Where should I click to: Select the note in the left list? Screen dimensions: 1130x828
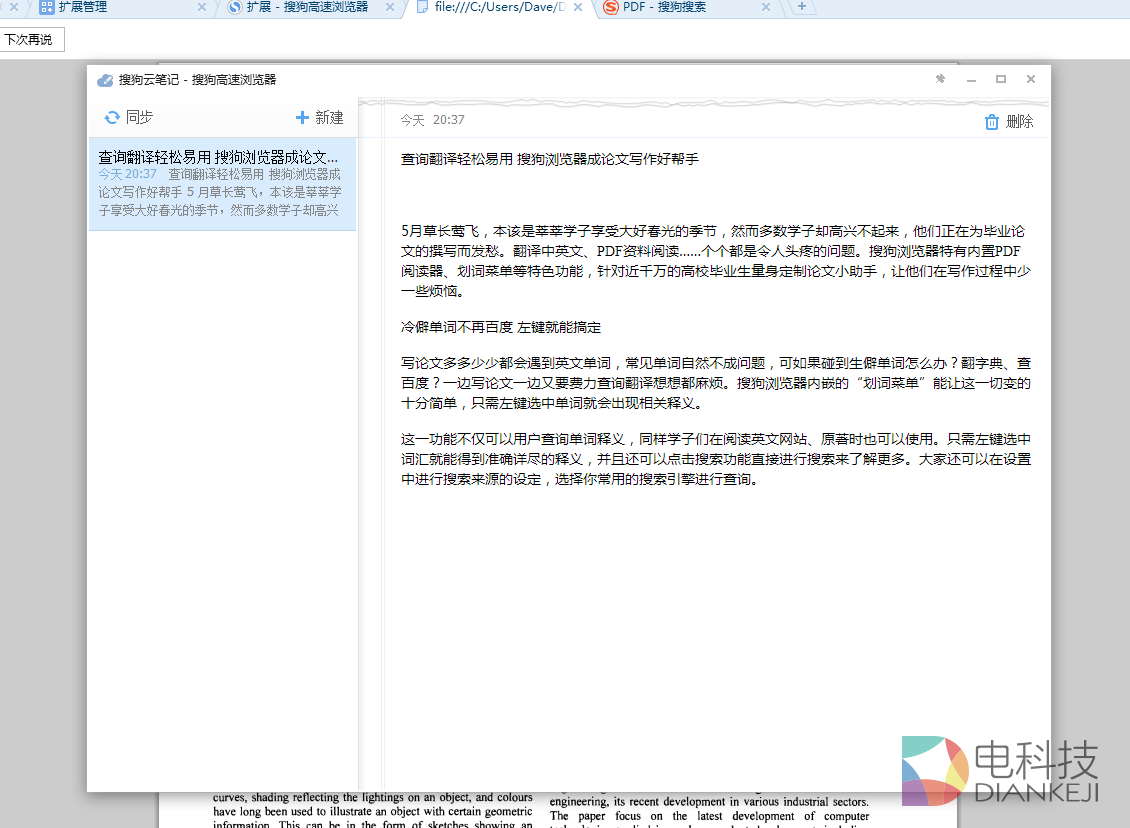click(221, 184)
